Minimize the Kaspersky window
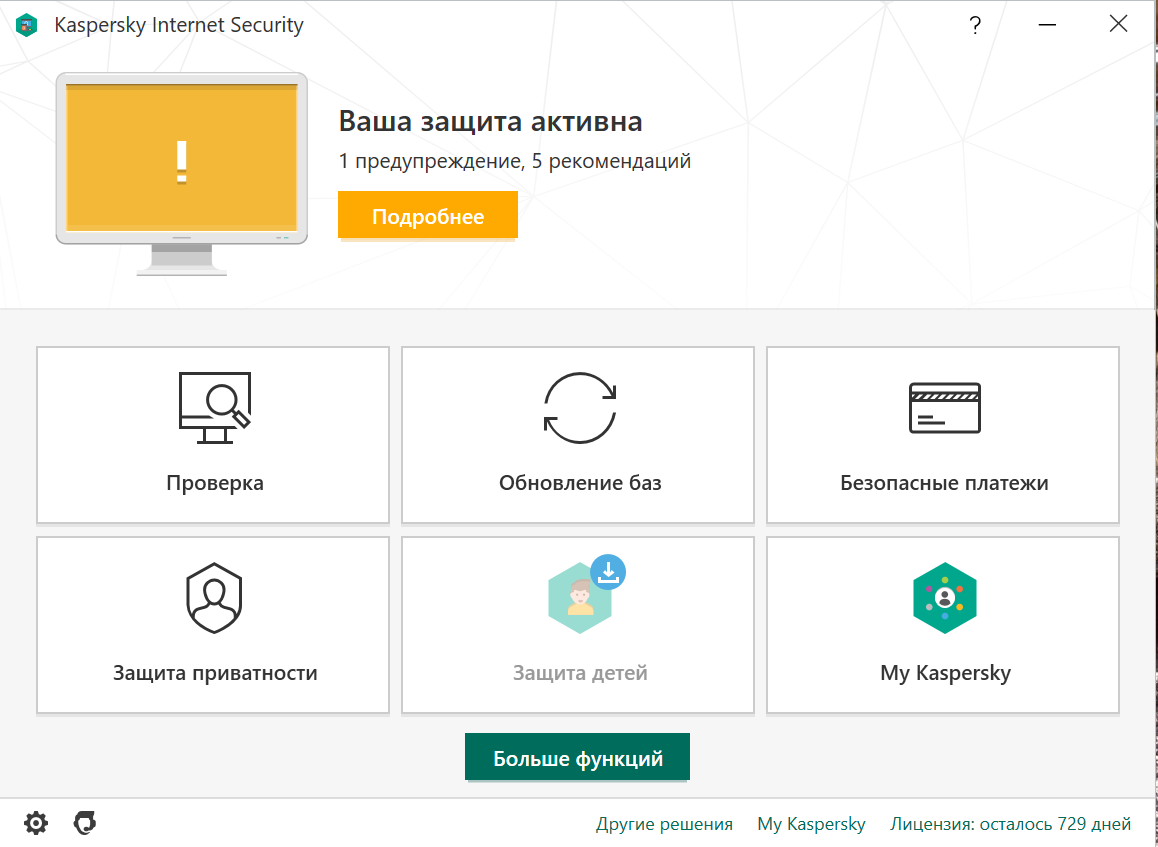This screenshot has width=1158, height=847. tap(1046, 25)
